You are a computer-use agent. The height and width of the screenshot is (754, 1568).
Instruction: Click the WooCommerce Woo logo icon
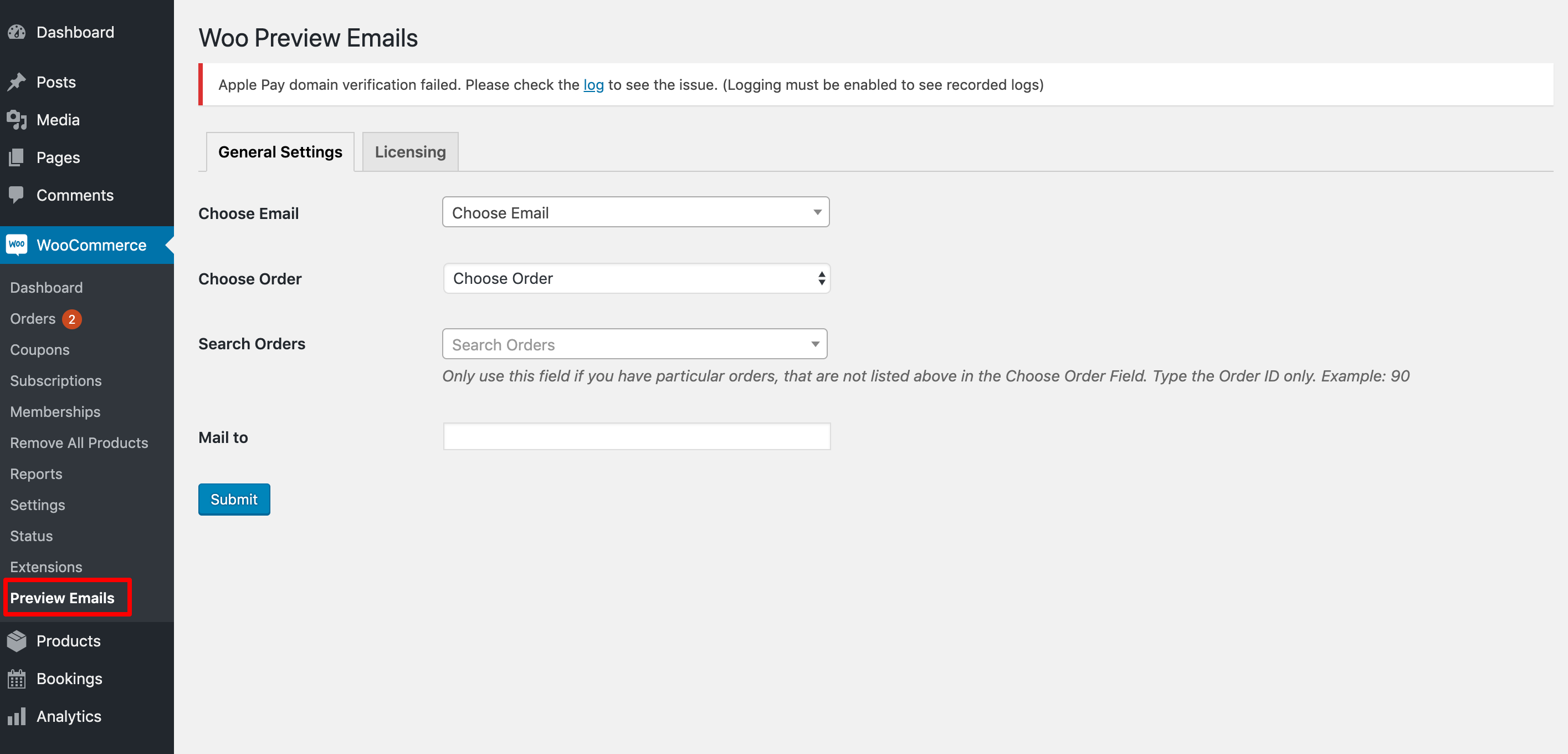pos(17,245)
